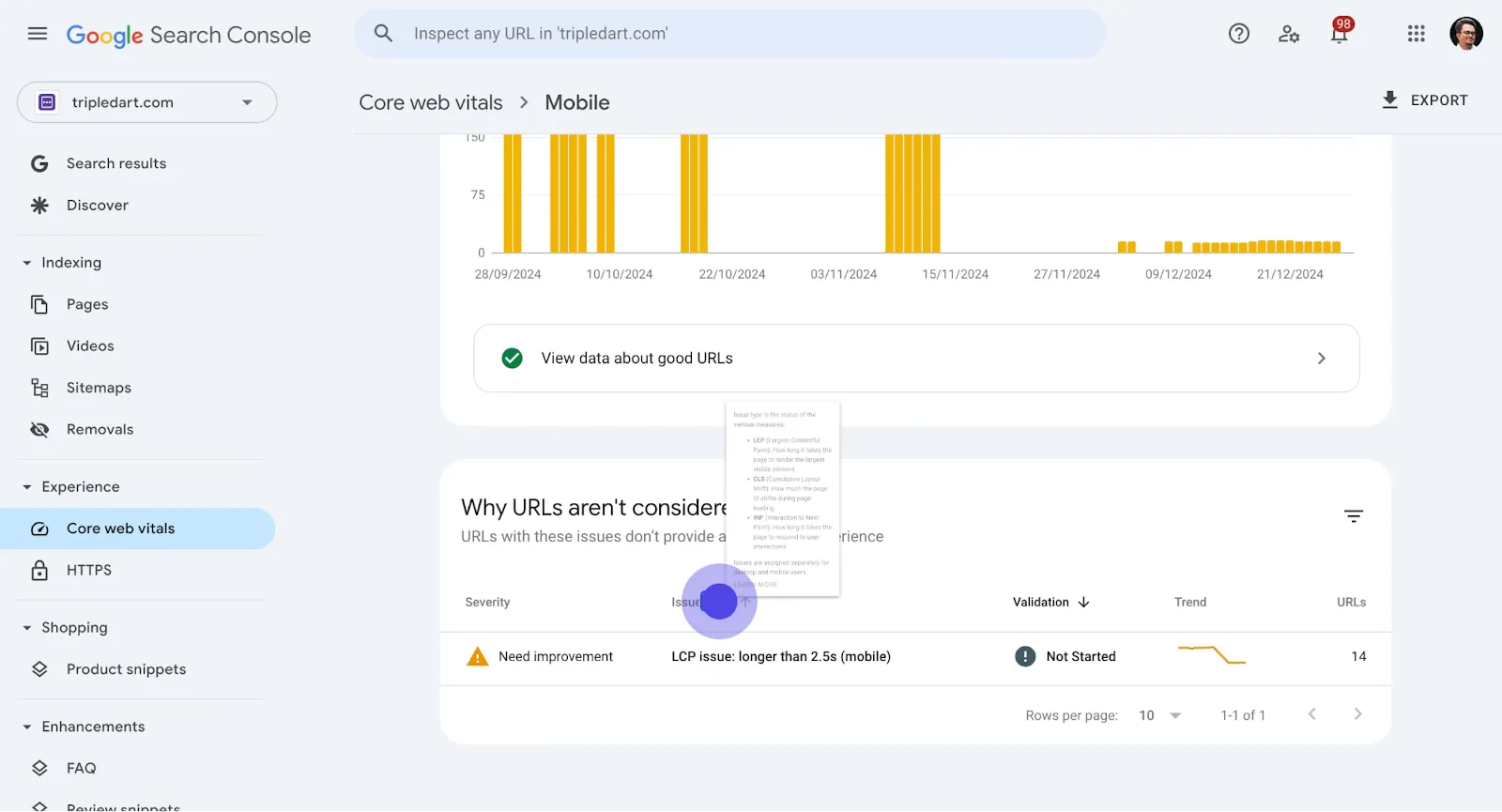Open the Sitemaps page
1502x812 pixels.
click(x=99, y=388)
